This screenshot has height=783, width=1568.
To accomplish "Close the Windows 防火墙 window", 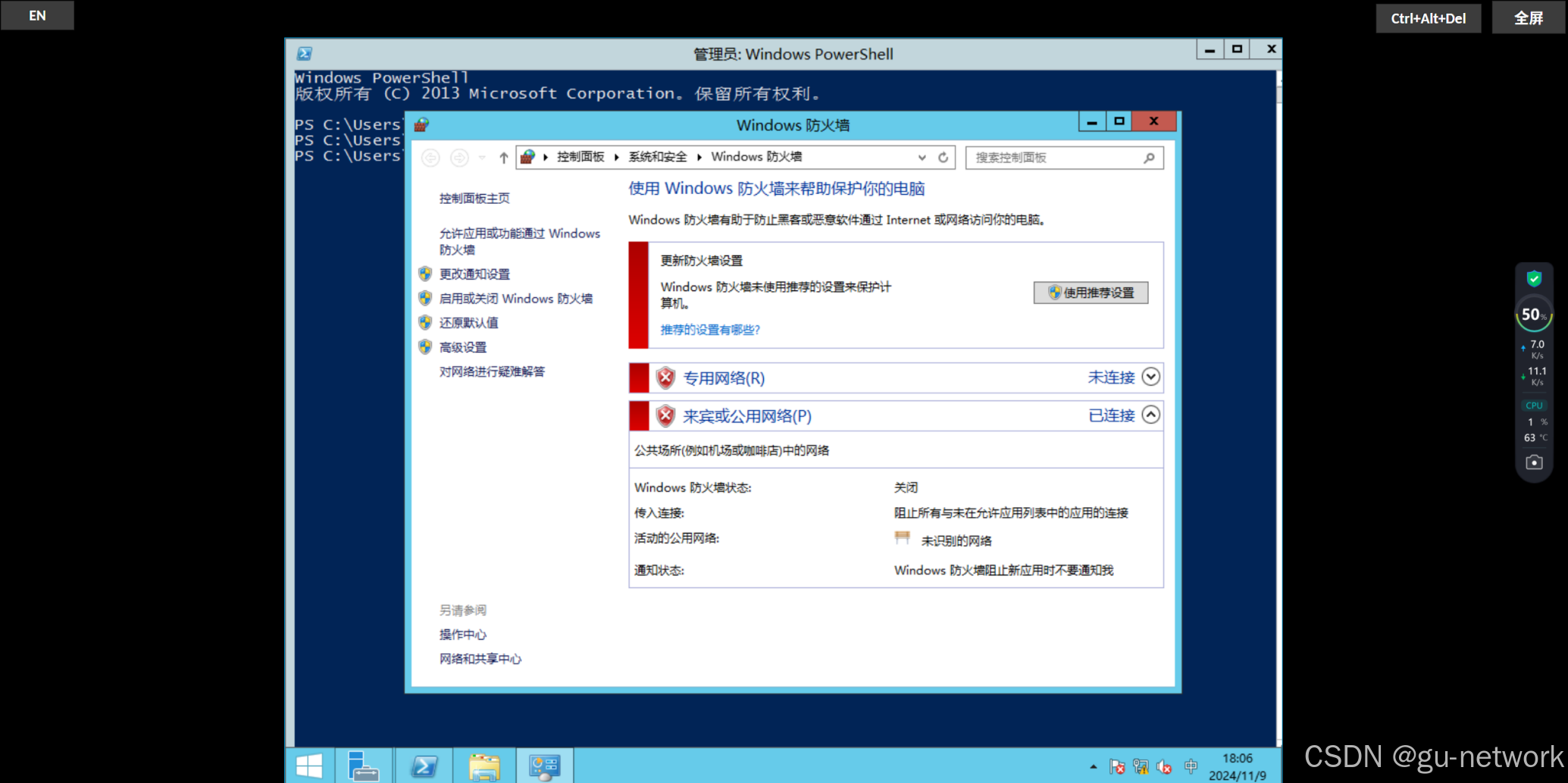I will [x=1153, y=121].
